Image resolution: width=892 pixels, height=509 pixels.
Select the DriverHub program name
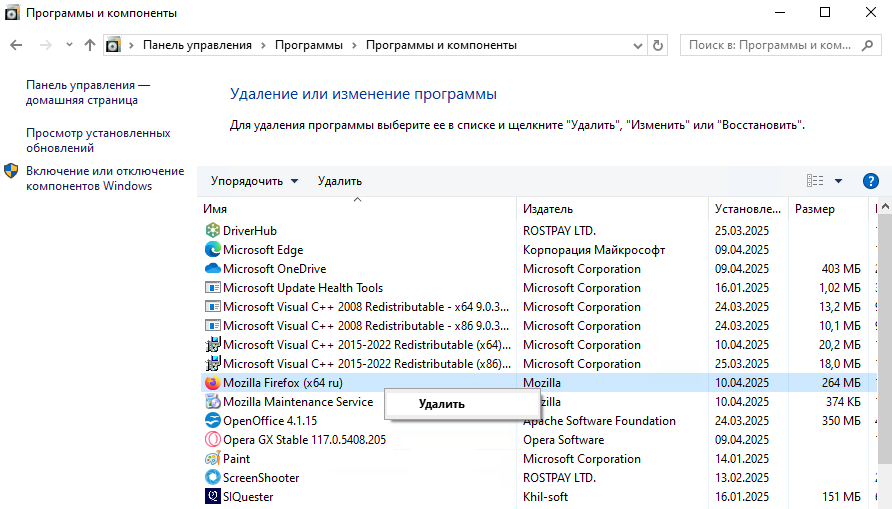[250, 230]
